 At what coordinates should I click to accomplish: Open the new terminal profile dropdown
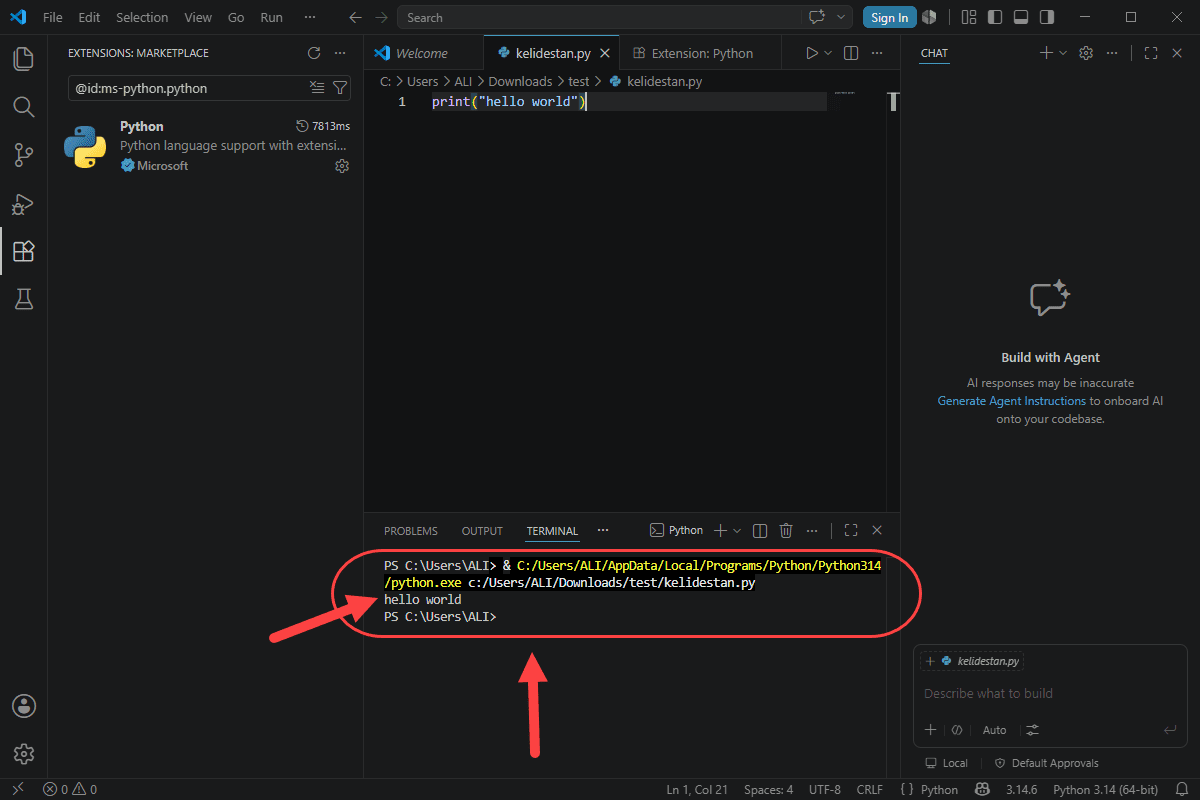(x=737, y=530)
